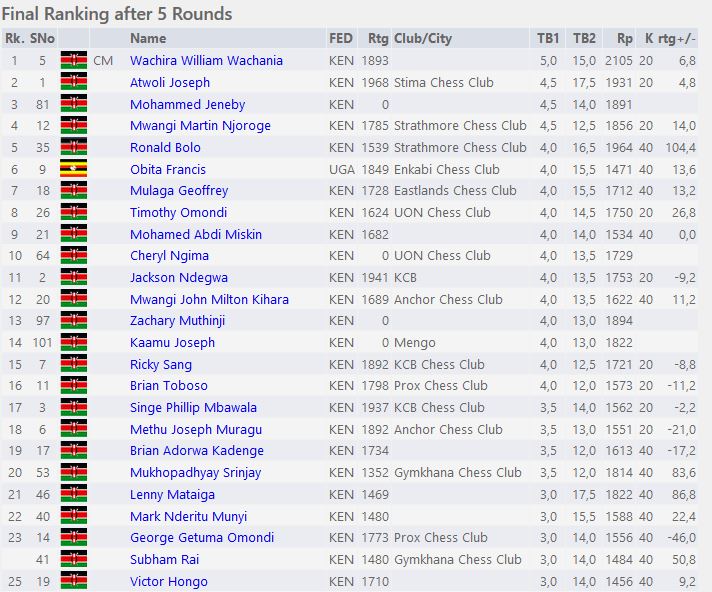
Task: Open Brian Adorwa Kadenge player link
Action: (197, 451)
